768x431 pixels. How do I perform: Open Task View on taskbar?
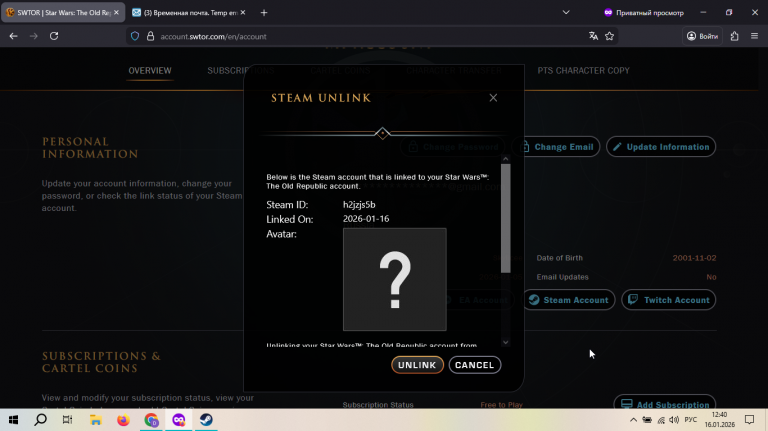[x=68, y=420]
